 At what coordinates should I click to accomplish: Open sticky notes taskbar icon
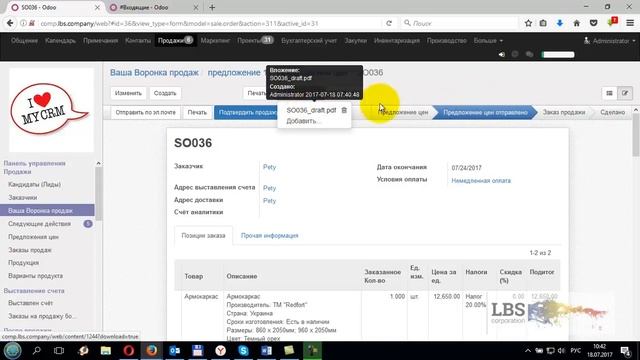tap(289, 351)
